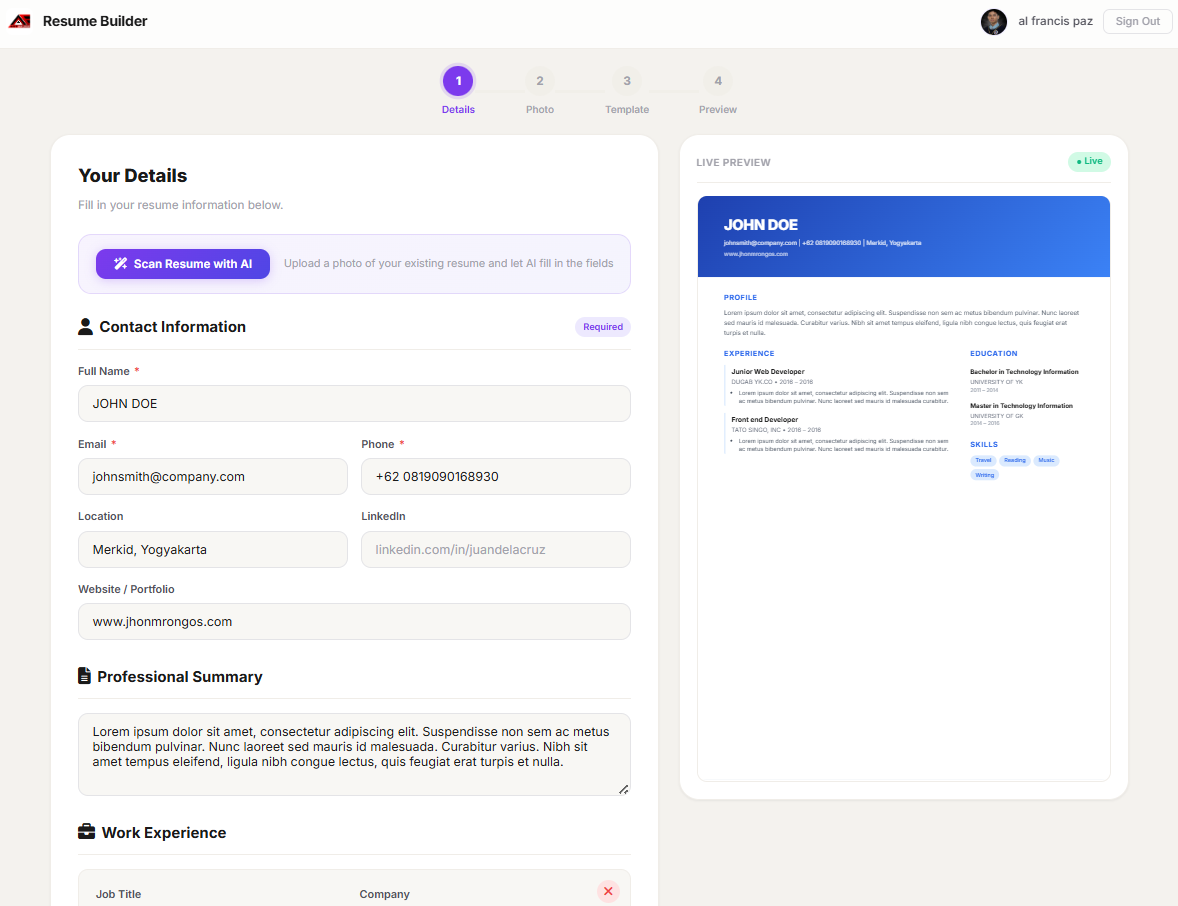Click the LIVE PREVIEW label

click(733, 162)
